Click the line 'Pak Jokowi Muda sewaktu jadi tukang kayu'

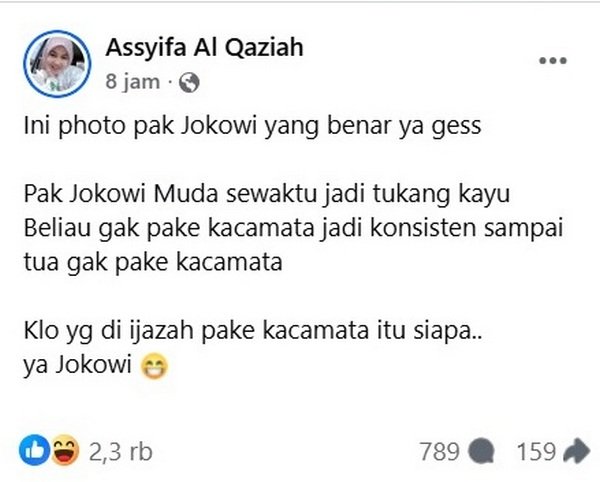[267, 194]
